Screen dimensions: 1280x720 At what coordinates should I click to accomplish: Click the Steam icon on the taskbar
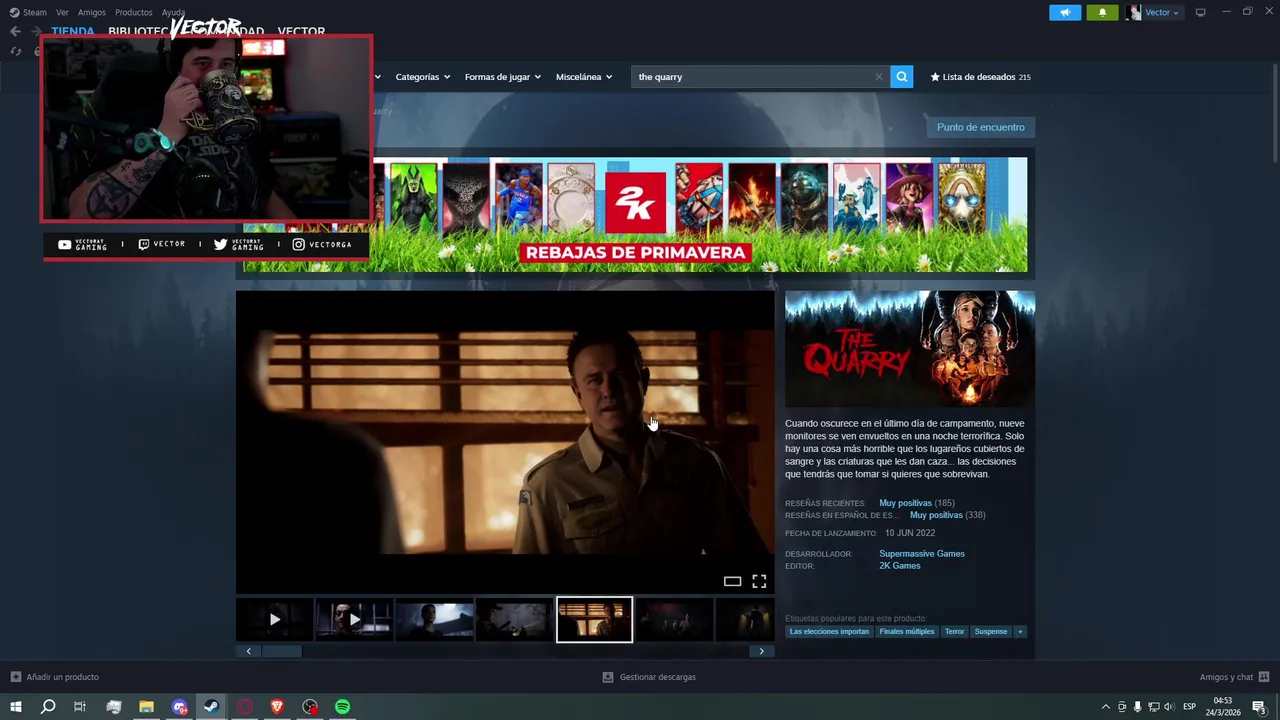[211, 707]
